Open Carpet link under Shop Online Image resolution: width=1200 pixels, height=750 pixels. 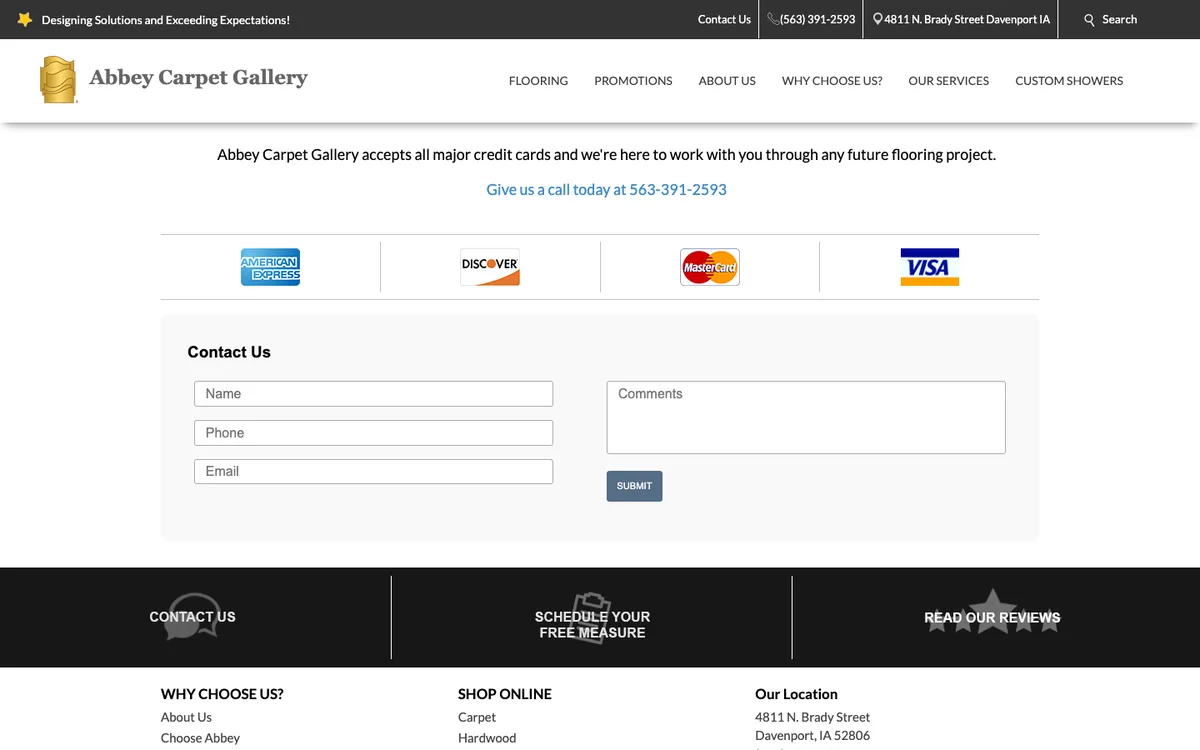[x=477, y=717]
